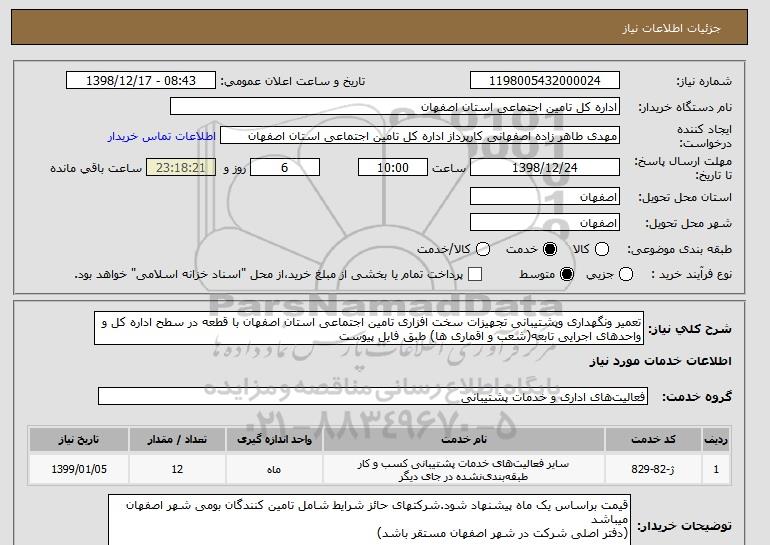Click the request creator name field

[420, 136]
